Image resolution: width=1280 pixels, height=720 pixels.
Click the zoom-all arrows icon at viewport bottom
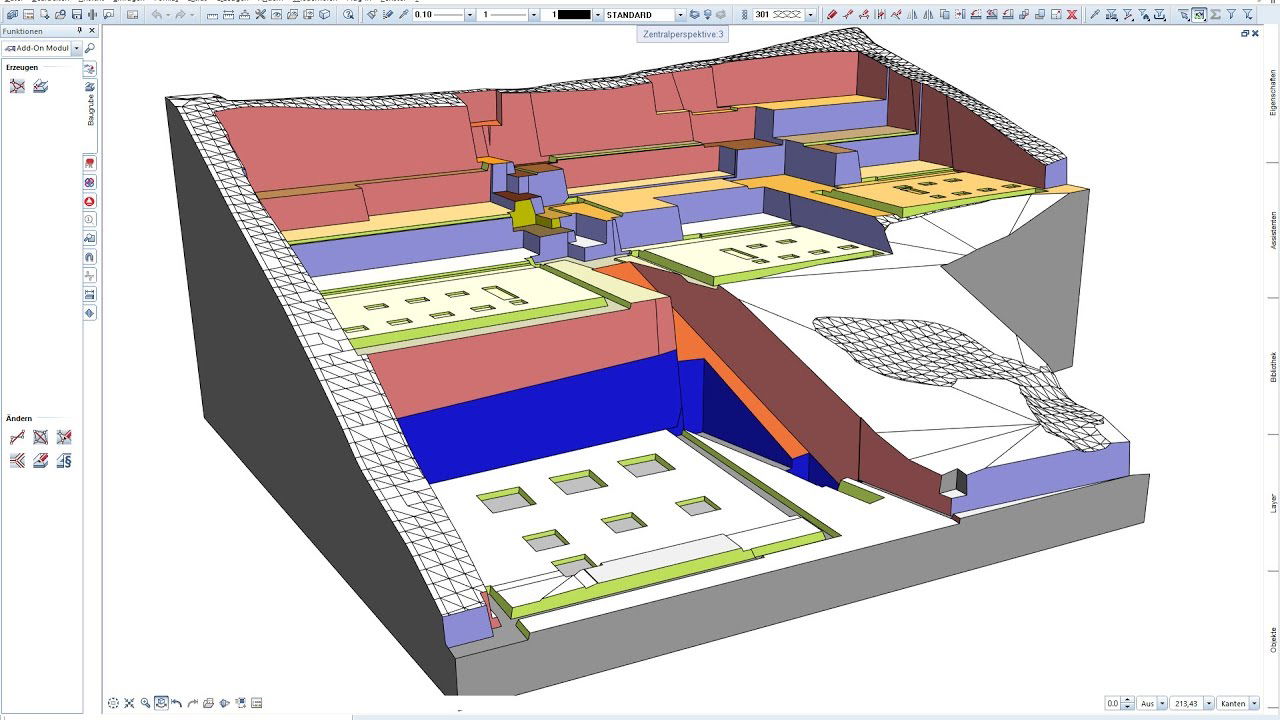(129, 703)
